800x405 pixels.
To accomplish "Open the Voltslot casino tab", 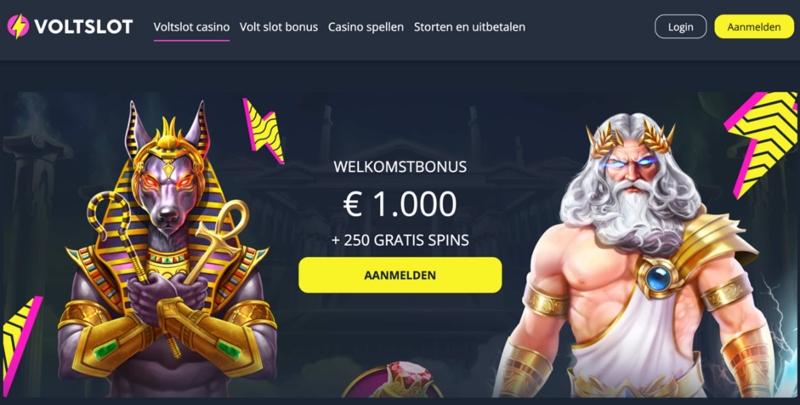I will click(x=191, y=27).
